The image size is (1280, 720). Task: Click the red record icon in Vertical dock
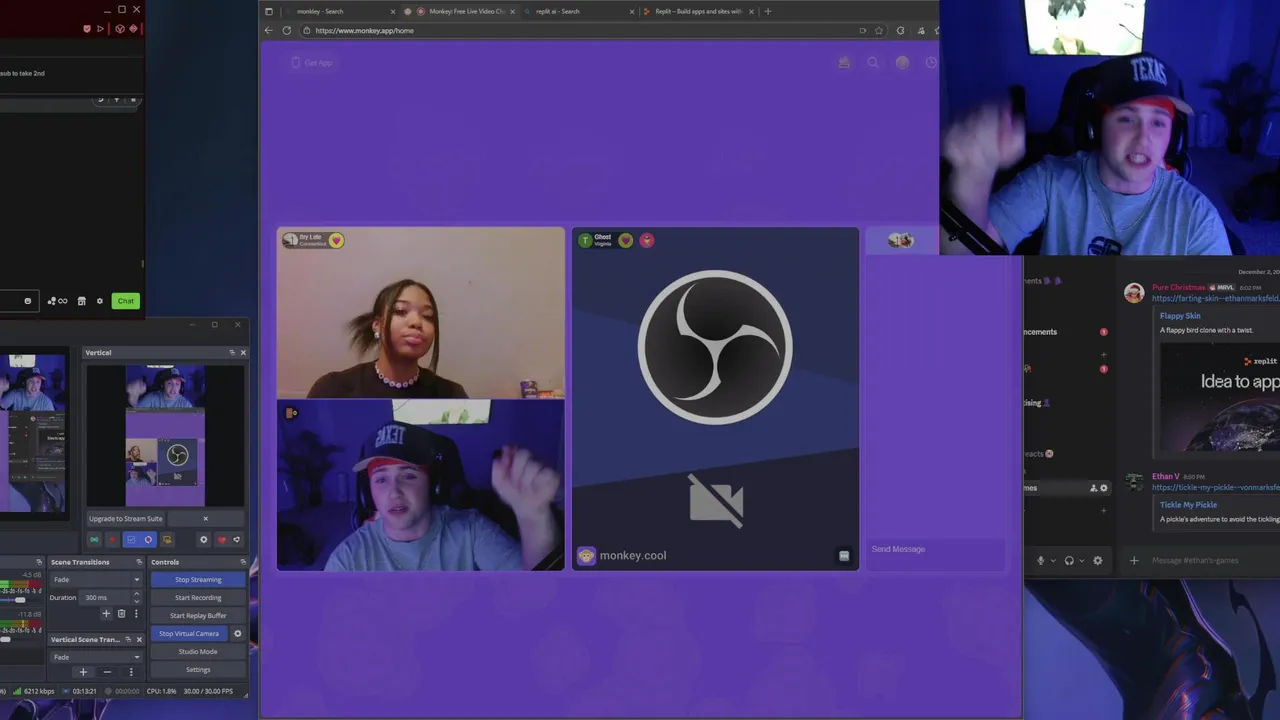(x=112, y=540)
